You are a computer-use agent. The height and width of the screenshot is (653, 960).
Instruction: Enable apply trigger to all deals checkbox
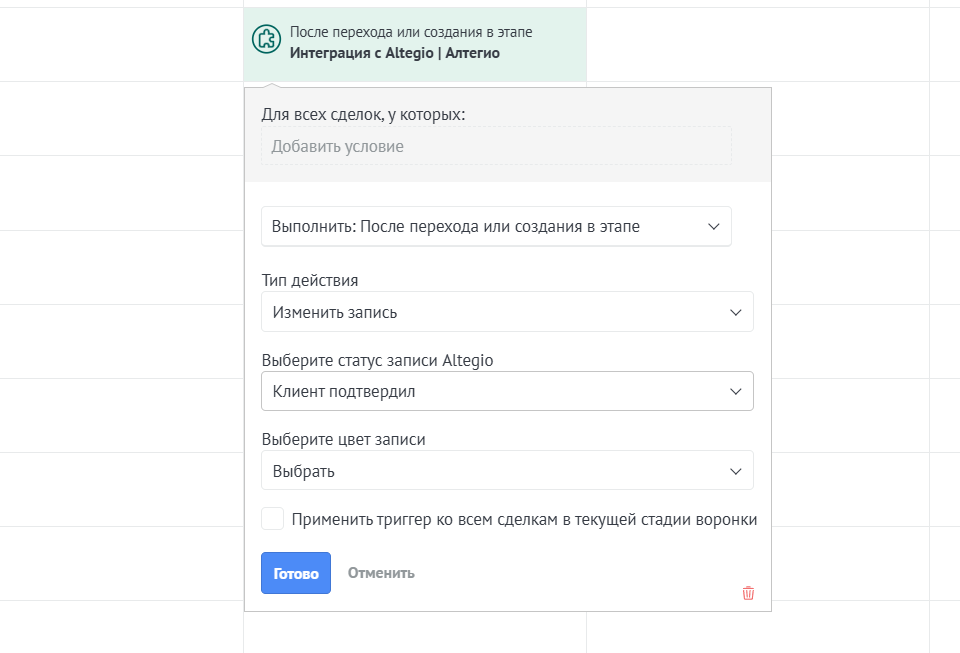coord(272,518)
